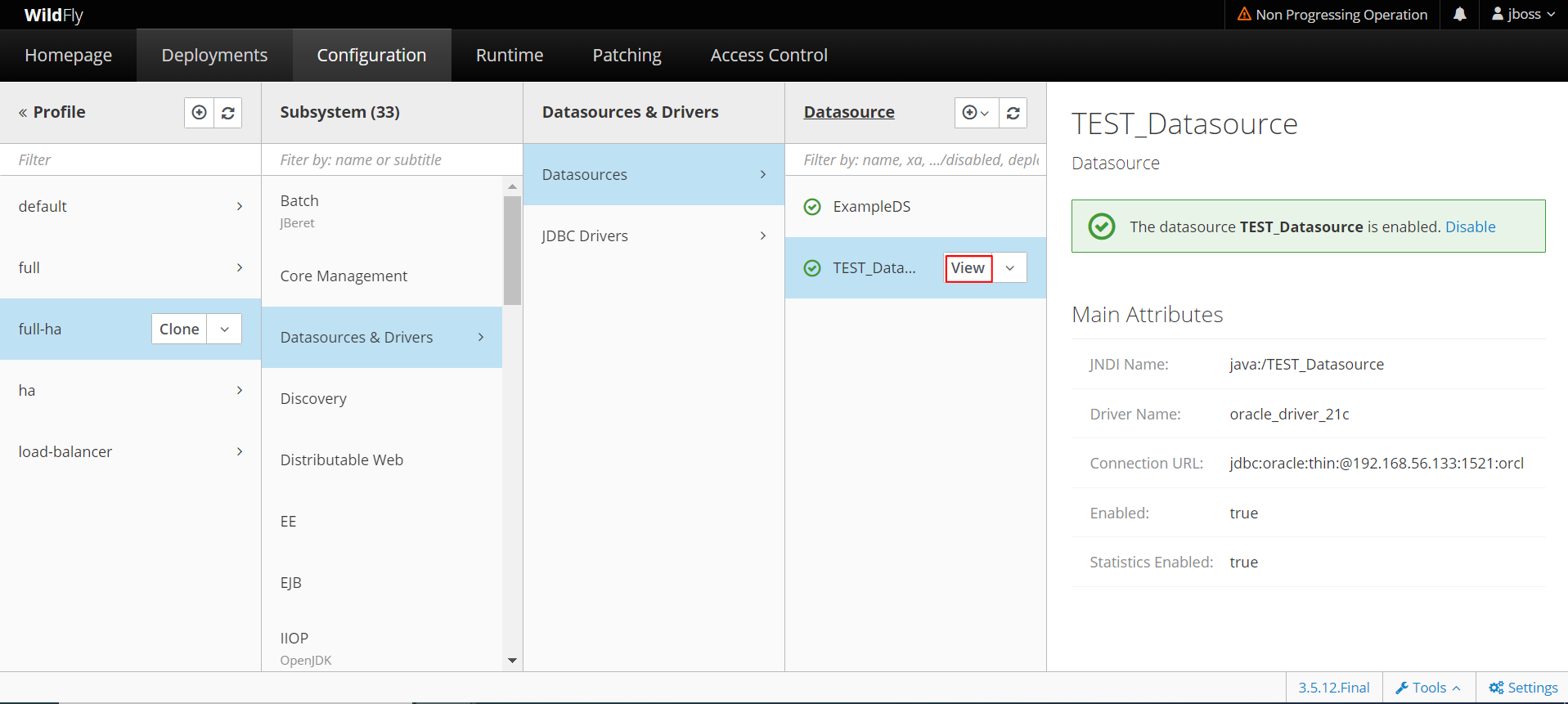Image resolution: width=1568 pixels, height=704 pixels.
Task: Focus the Datasource filter field
Action: point(915,159)
